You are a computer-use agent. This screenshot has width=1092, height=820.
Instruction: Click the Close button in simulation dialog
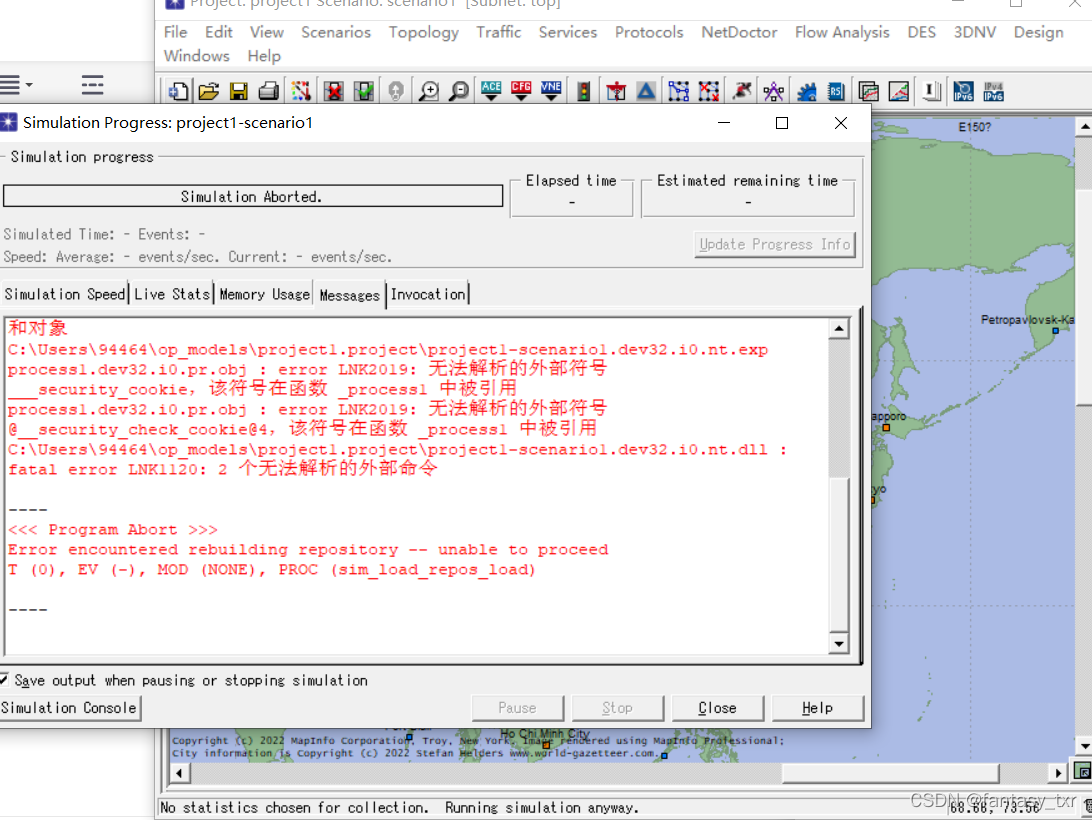point(717,708)
